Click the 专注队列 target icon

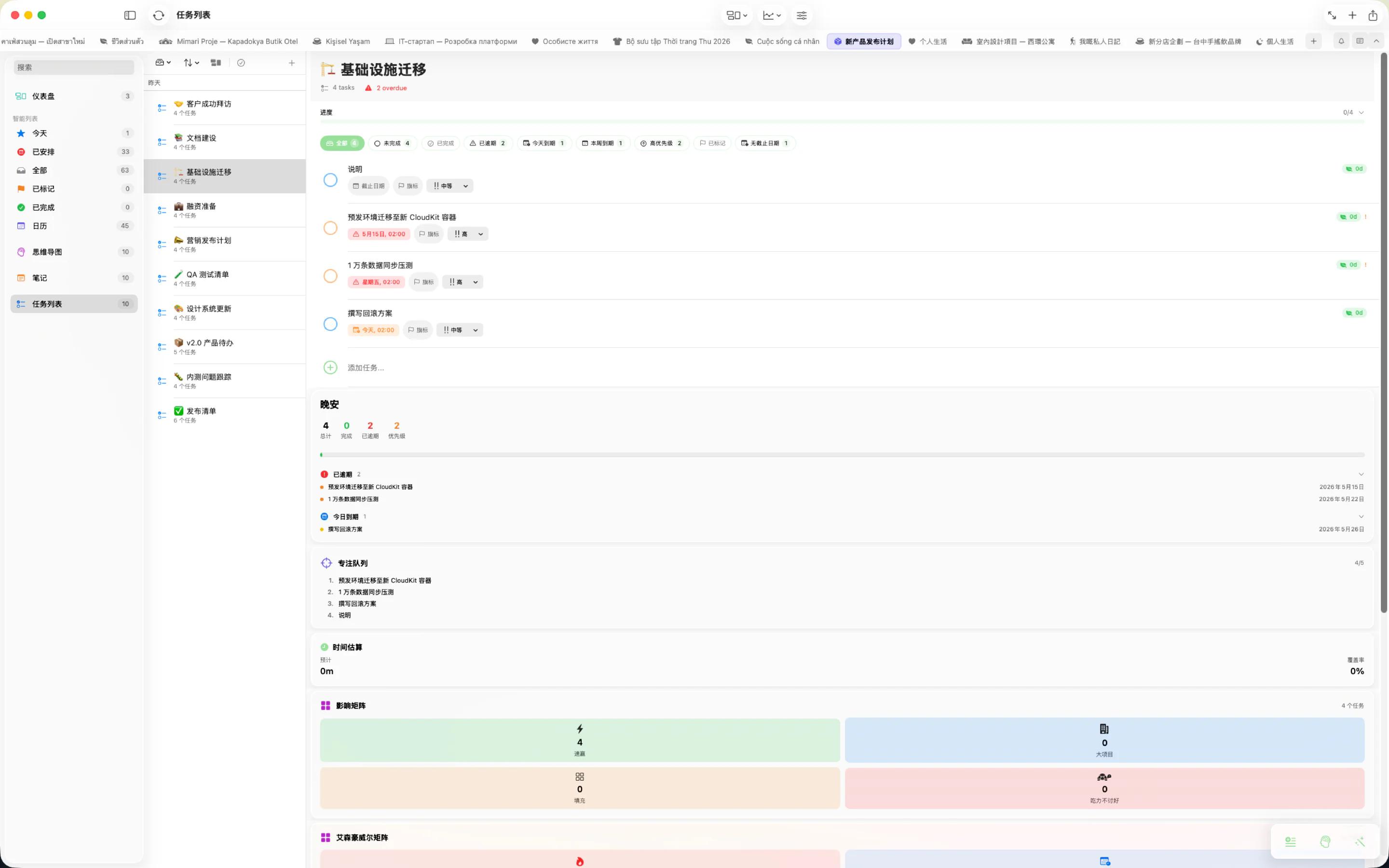tap(326, 563)
